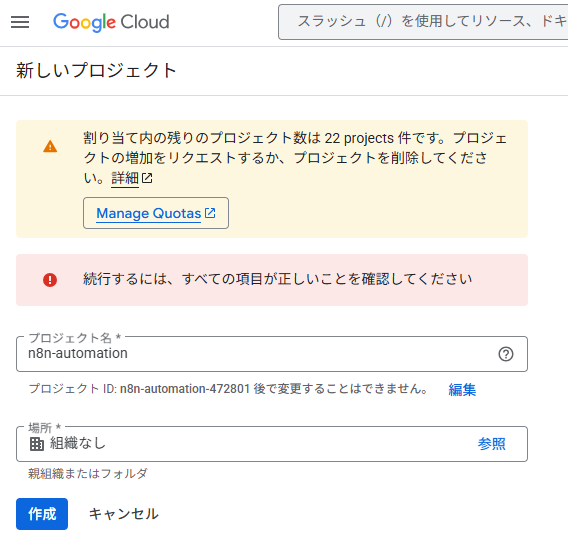Click the キャンセル cancel button
Viewport: 568px width, 550px height.
(124, 514)
